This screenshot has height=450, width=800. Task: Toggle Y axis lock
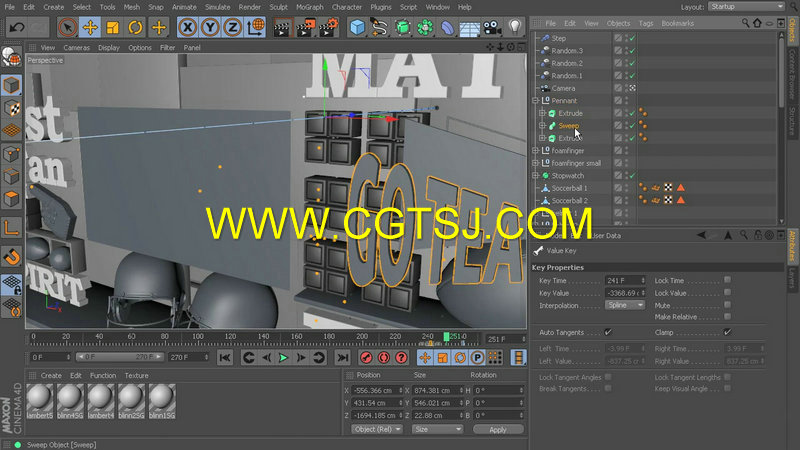pos(210,27)
